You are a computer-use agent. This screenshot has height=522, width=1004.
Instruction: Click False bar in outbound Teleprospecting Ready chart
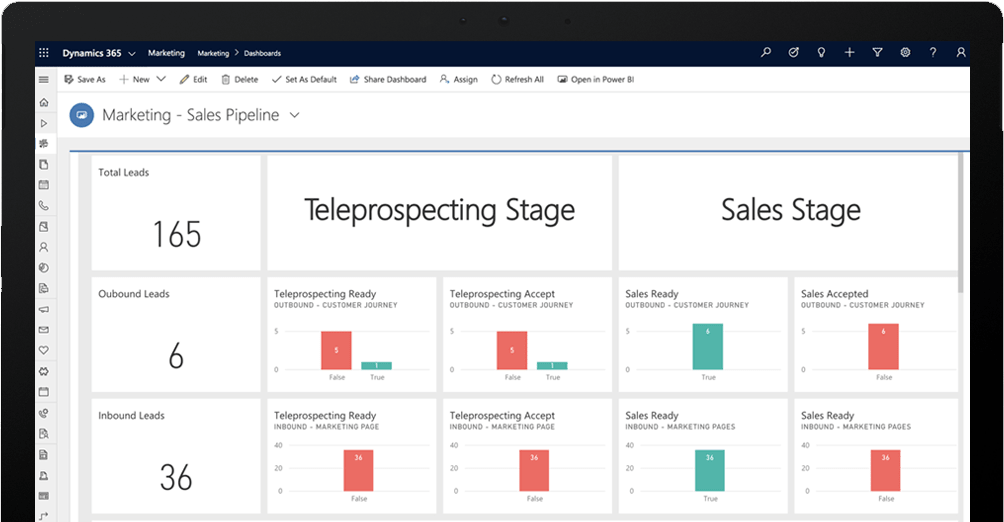(x=336, y=350)
